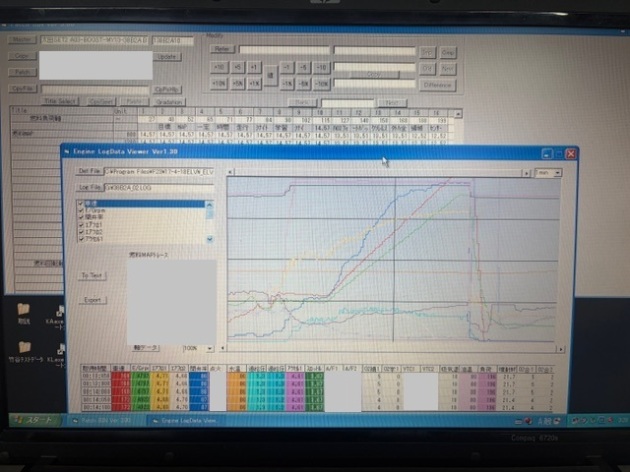The image size is (630, 472).
Task: Close the Engine LogData Viewer window
Action: coord(569,154)
